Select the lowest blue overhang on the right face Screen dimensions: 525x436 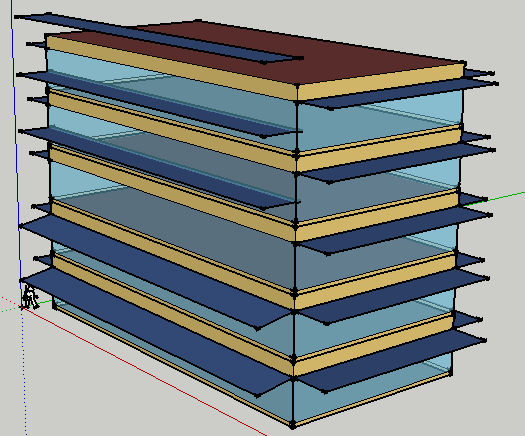pos(392,362)
